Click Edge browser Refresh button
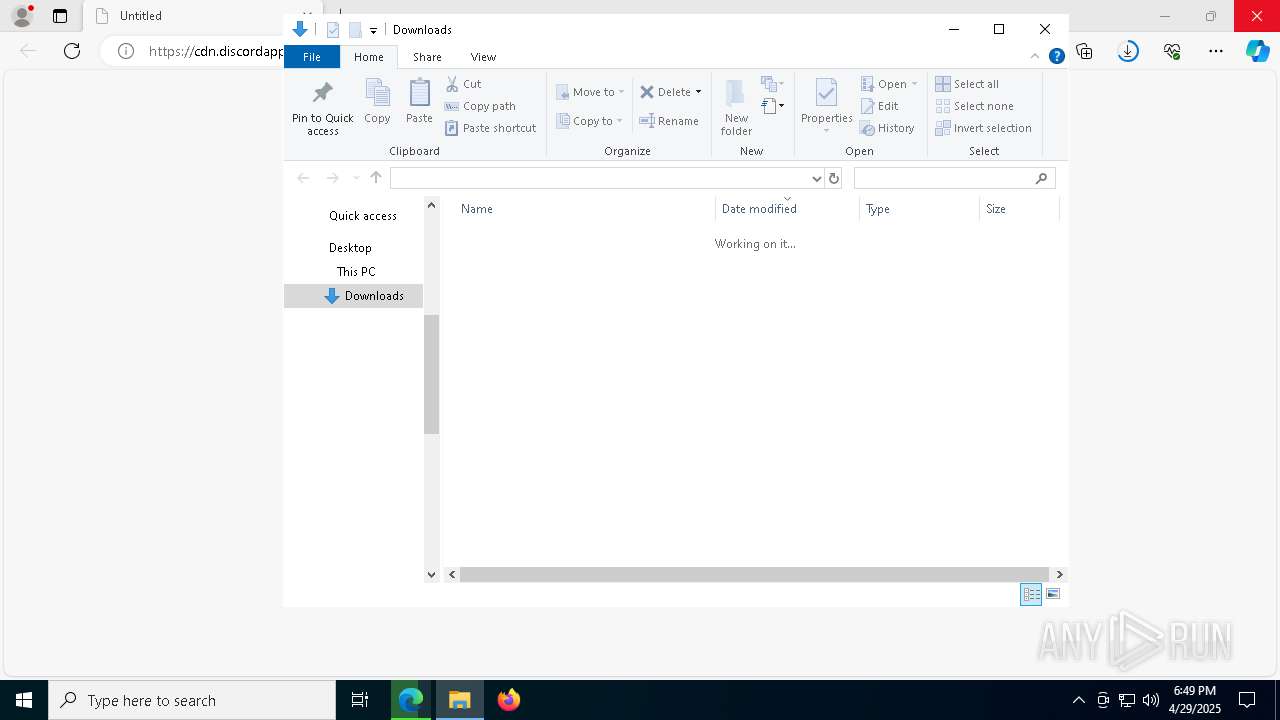This screenshot has height=720, width=1280. 72,51
